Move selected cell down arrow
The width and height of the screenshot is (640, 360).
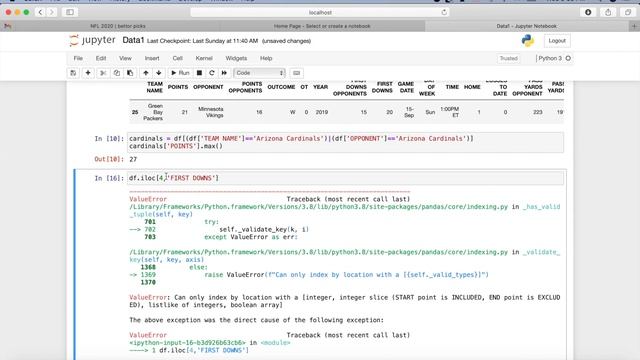(159, 73)
